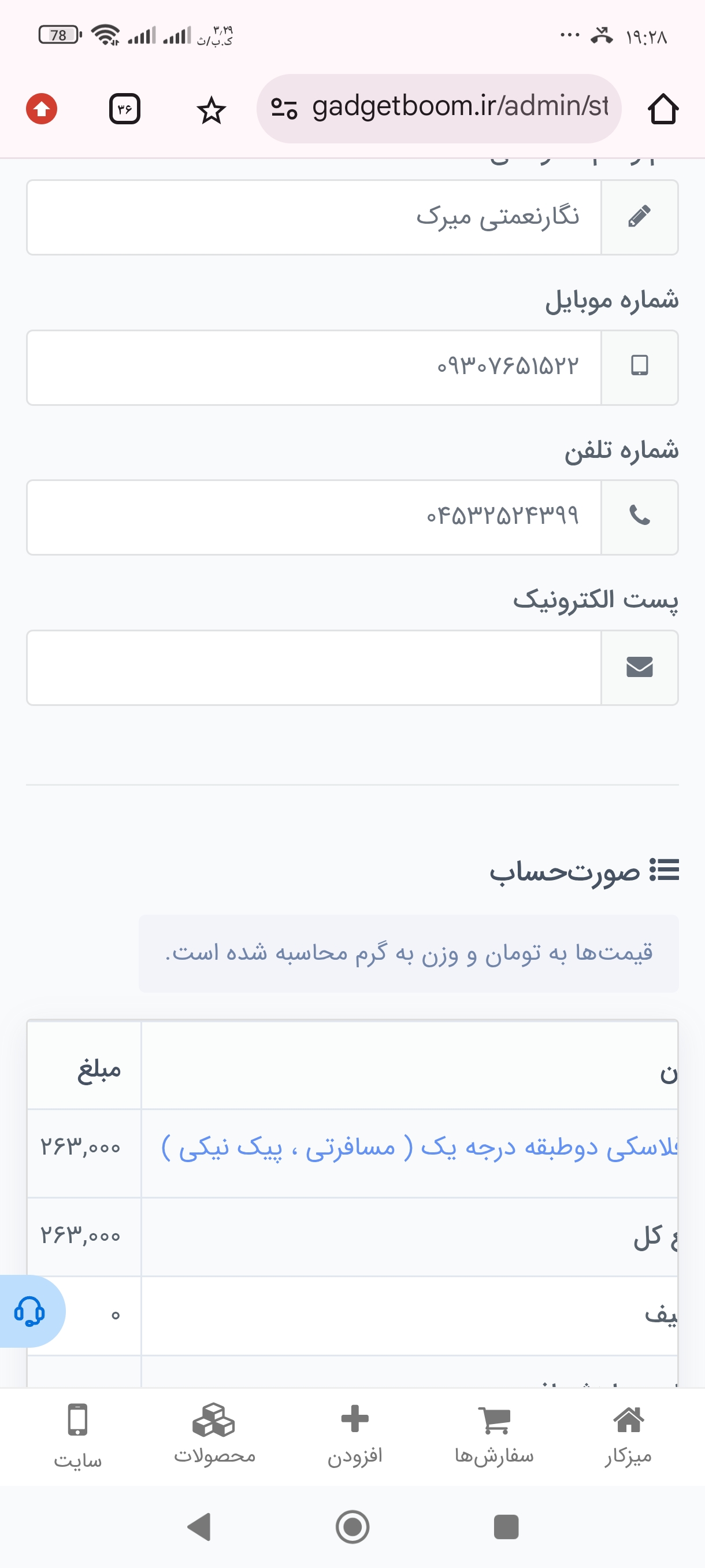Image resolution: width=705 pixels, height=1568 pixels.
Task: Open the support headset chat button
Action: coord(29,1311)
